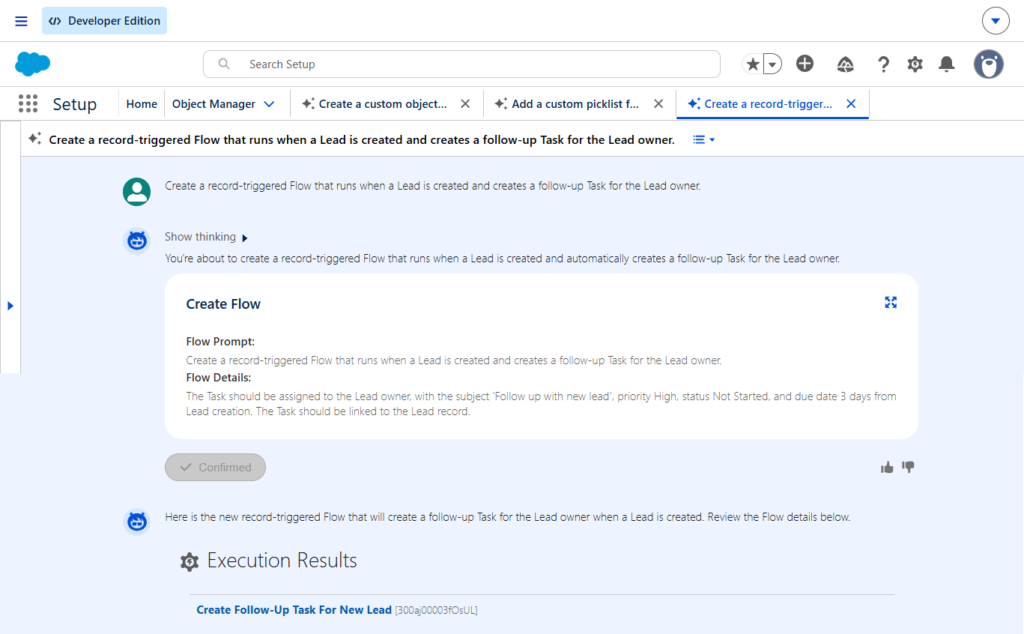1024x634 pixels.
Task: Close the 'Add a custom picklist f...' tab
Action: click(x=658, y=104)
